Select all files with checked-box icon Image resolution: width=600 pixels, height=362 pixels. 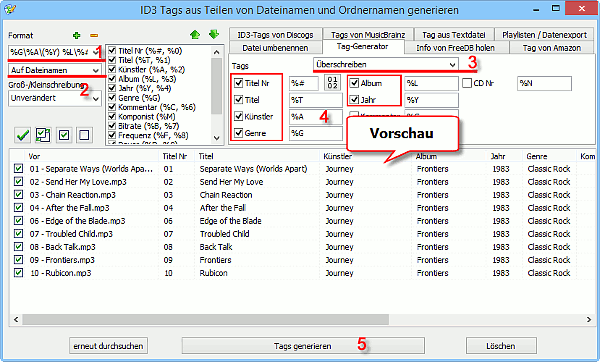click(64, 135)
